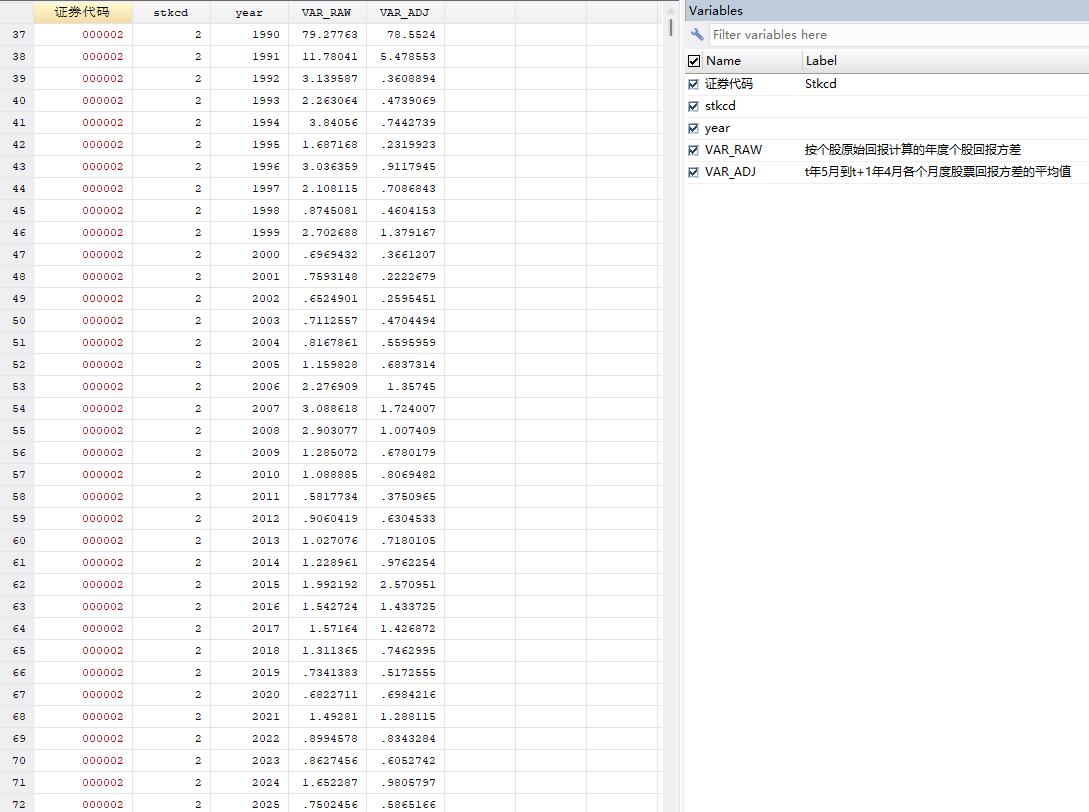Uncheck the VAR_RAW variable checkbox

693,150
